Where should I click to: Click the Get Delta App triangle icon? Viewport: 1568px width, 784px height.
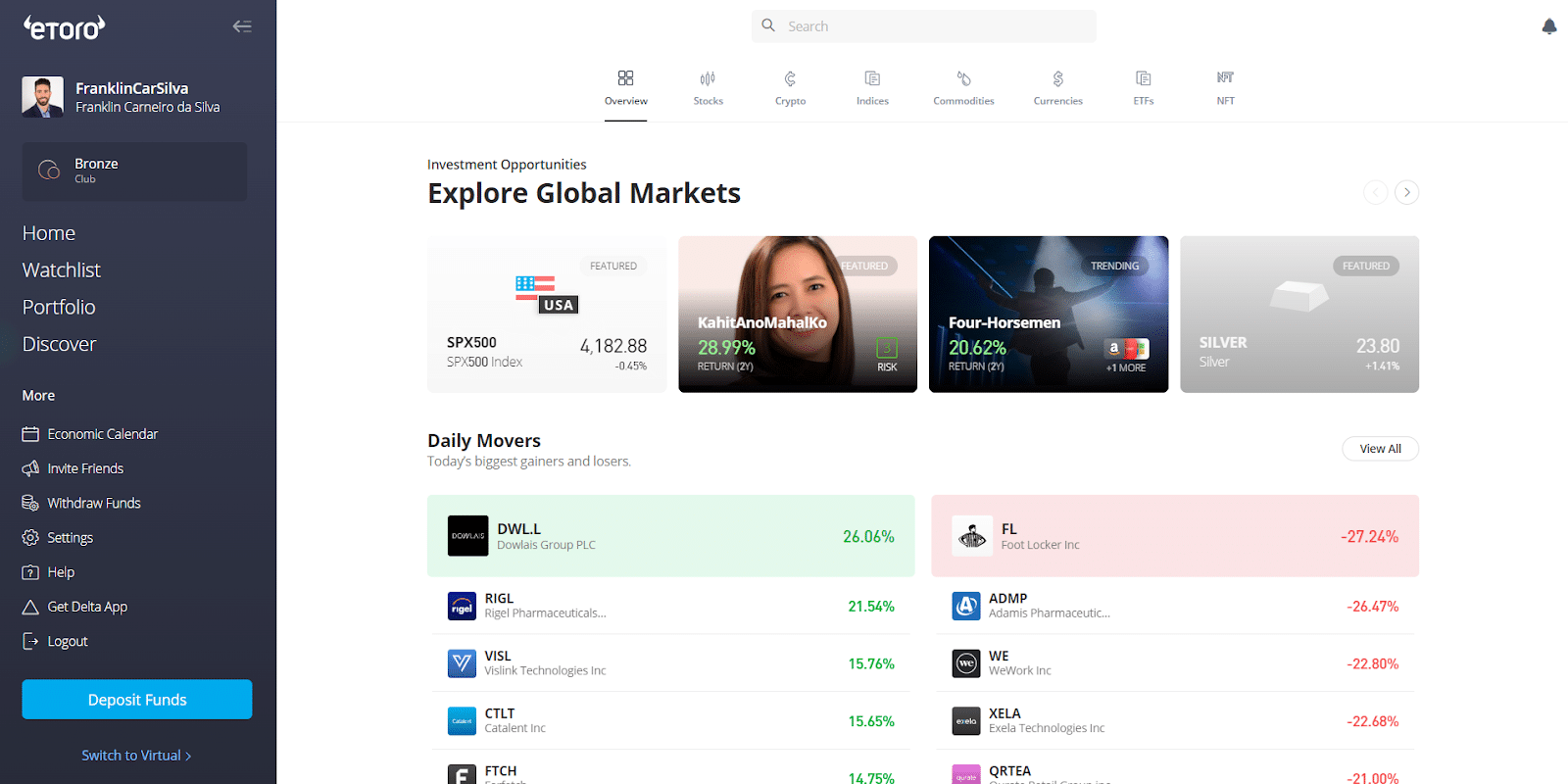tap(30, 607)
